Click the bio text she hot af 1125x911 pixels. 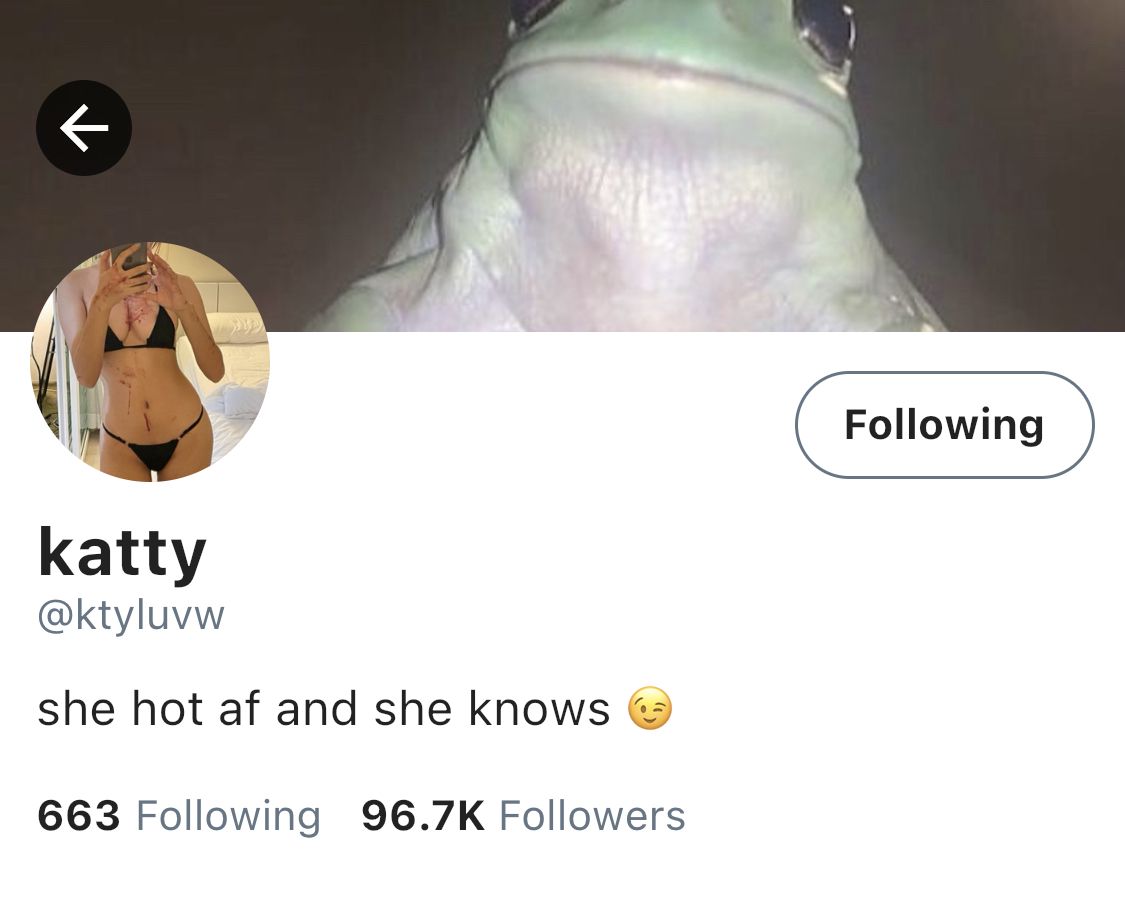151,709
